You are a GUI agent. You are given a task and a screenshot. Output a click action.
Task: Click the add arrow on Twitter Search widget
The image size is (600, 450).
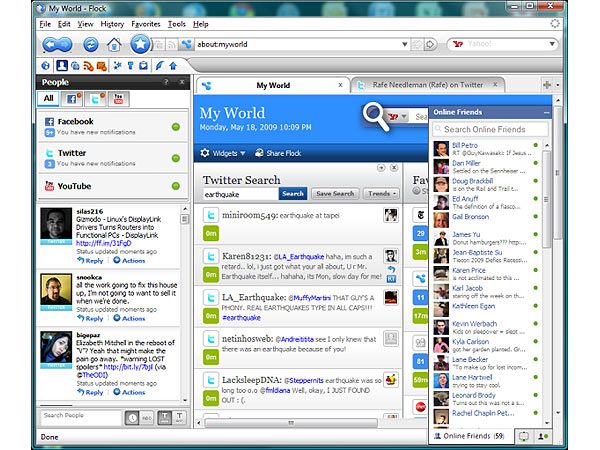tap(381, 168)
